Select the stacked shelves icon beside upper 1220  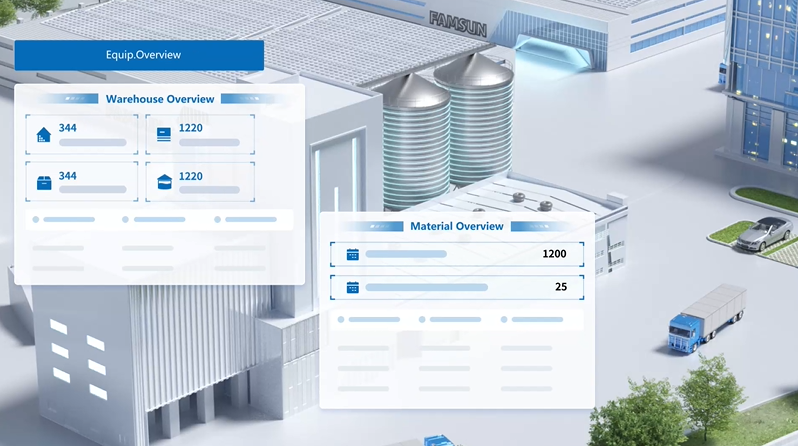pyautogui.click(x=164, y=135)
